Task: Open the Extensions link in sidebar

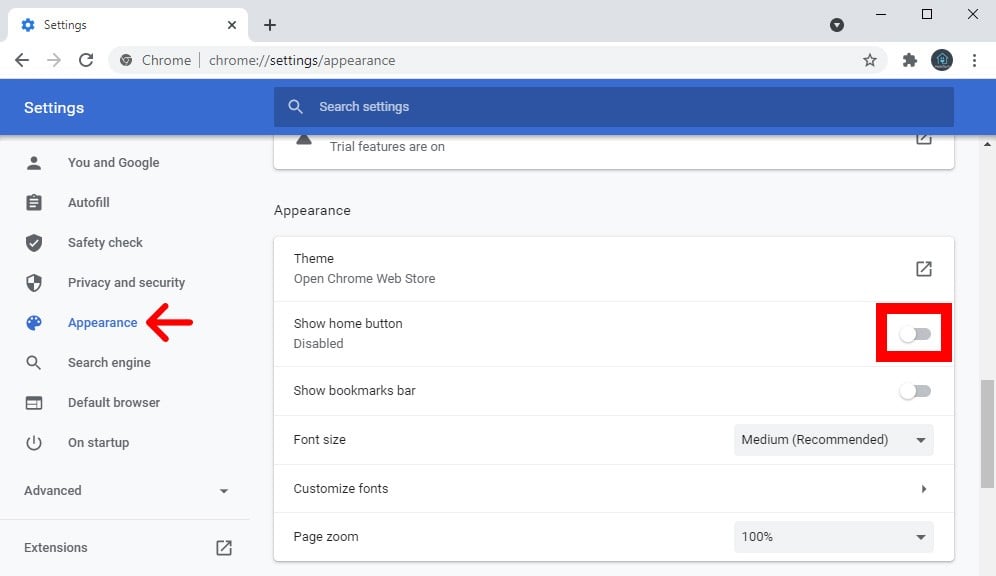Action: (56, 548)
